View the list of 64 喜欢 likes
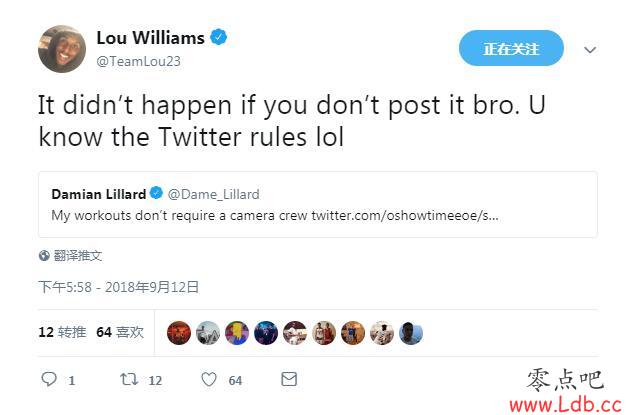 (x=120, y=332)
